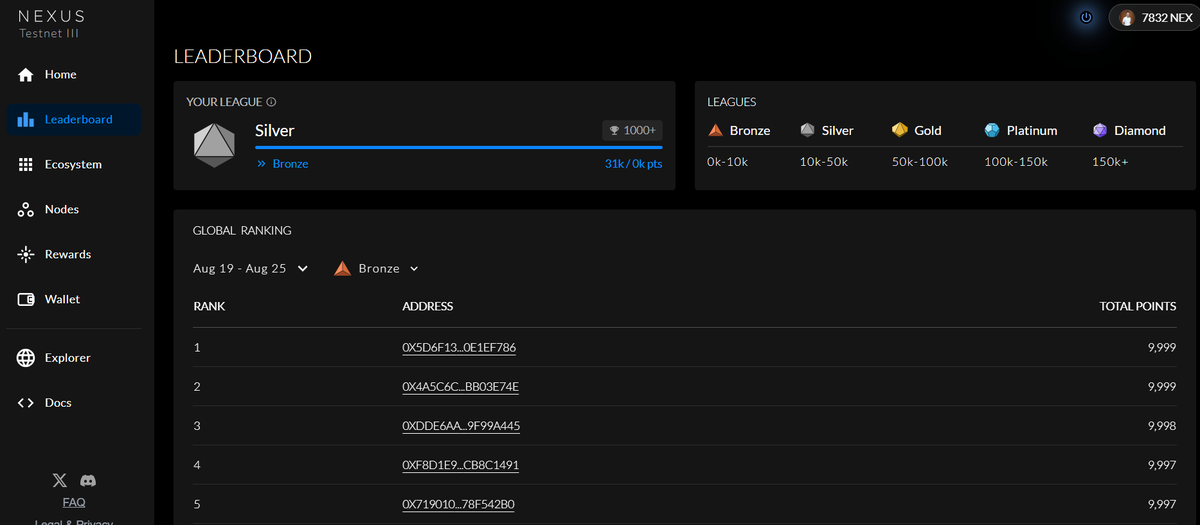The height and width of the screenshot is (525, 1200).
Task: Click the 0k-10k Bronze range text
Action: 727,162
